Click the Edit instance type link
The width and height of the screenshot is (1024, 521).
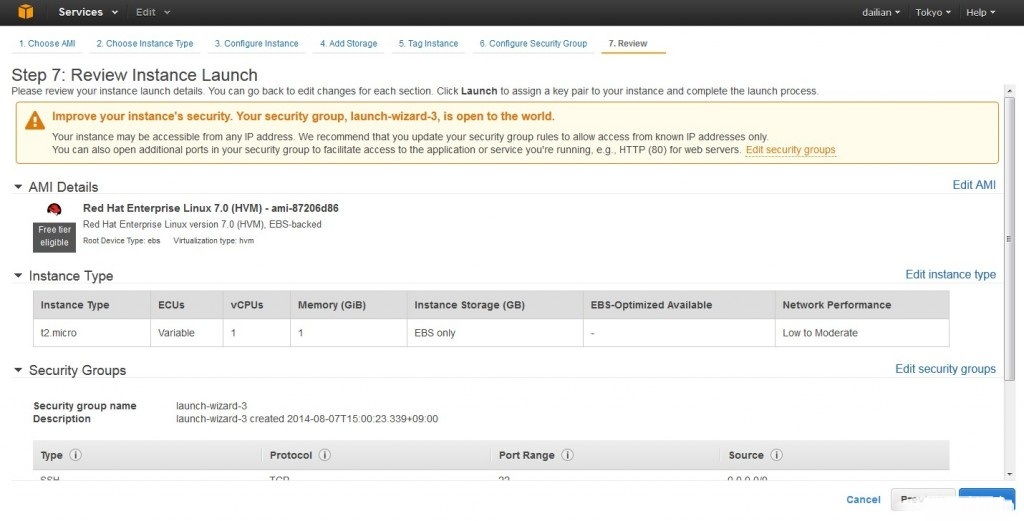tap(950, 274)
